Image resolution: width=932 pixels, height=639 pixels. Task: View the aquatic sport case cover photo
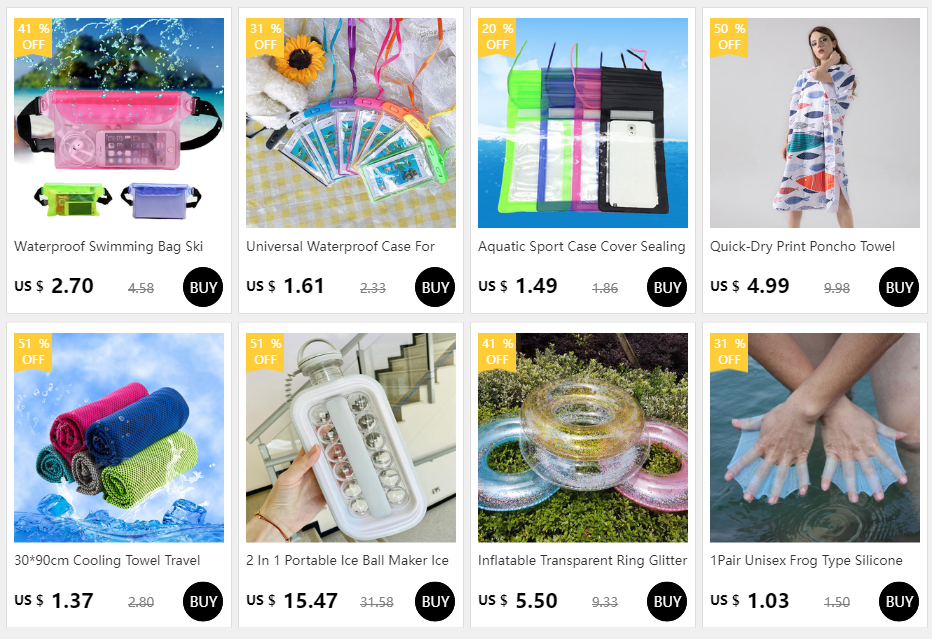(582, 122)
